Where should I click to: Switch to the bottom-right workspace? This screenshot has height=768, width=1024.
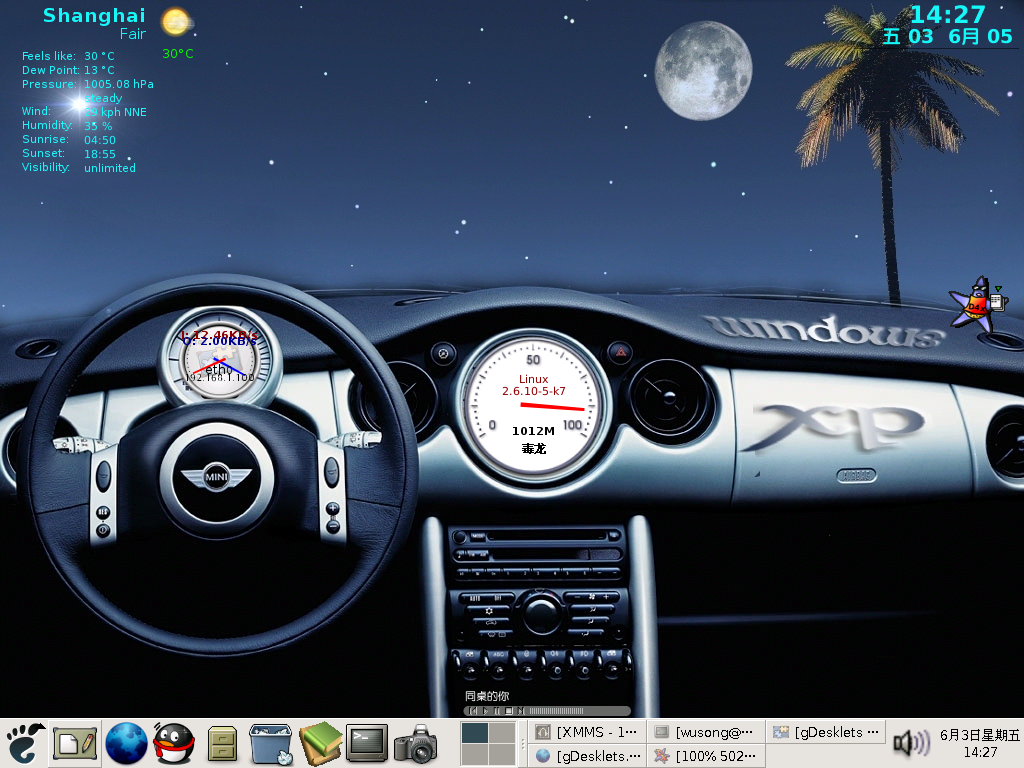502,755
